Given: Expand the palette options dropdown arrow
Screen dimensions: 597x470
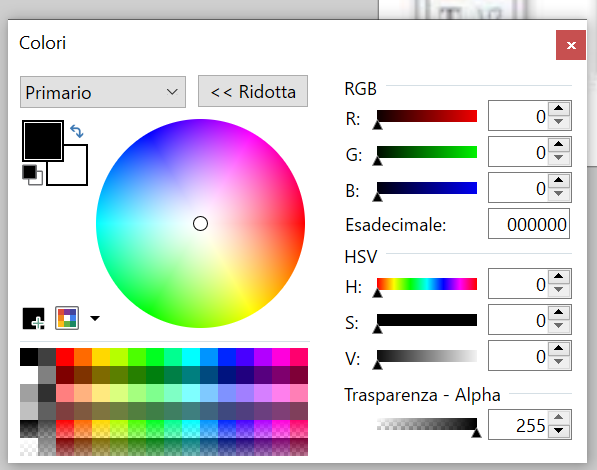Looking at the screenshot, I should (x=95, y=318).
